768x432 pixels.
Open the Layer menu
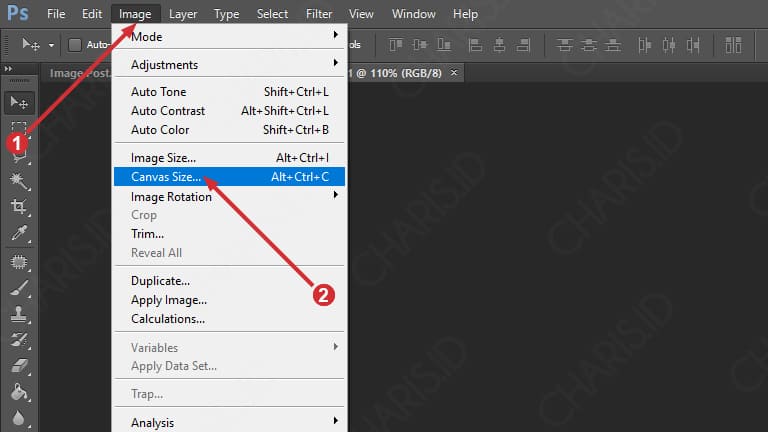coord(183,14)
